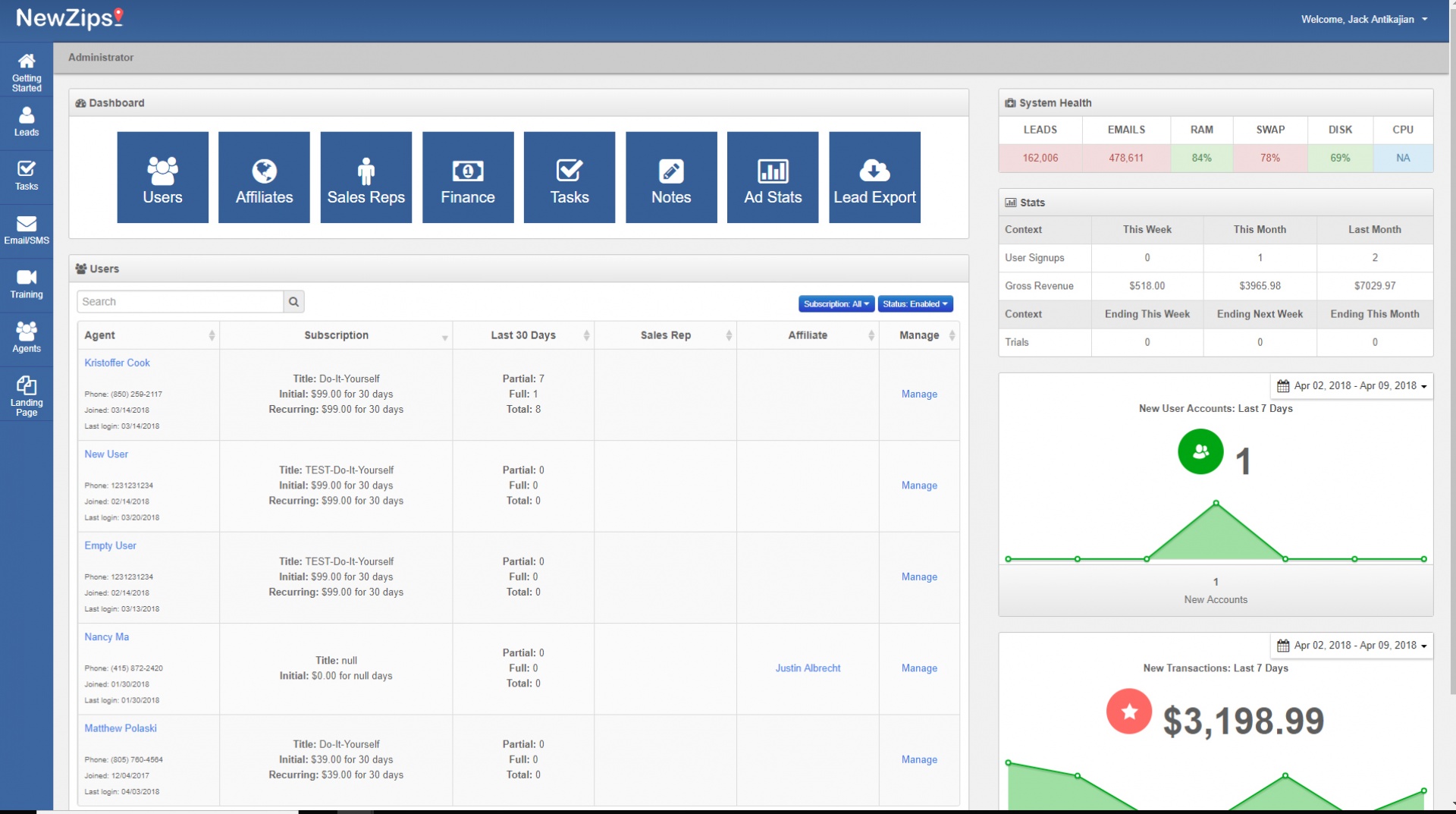This screenshot has height=814, width=1456.
Task: Click Manage for Nancy Ma
Action: [919, 668]
